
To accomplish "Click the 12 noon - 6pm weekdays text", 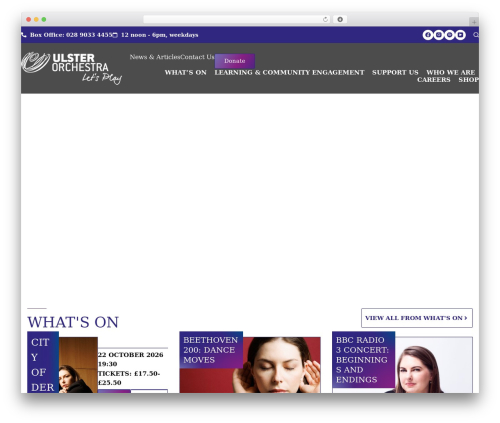I will [160, 35].
